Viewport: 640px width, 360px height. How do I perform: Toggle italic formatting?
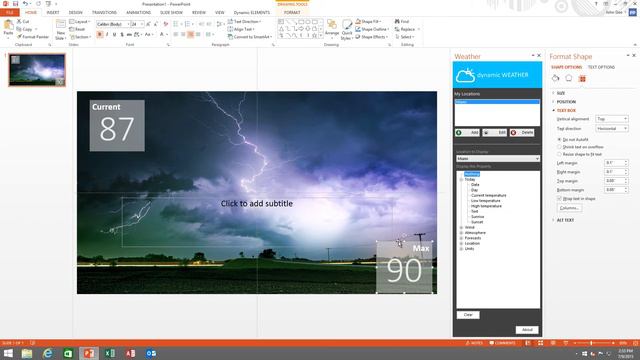coord(107,35)
